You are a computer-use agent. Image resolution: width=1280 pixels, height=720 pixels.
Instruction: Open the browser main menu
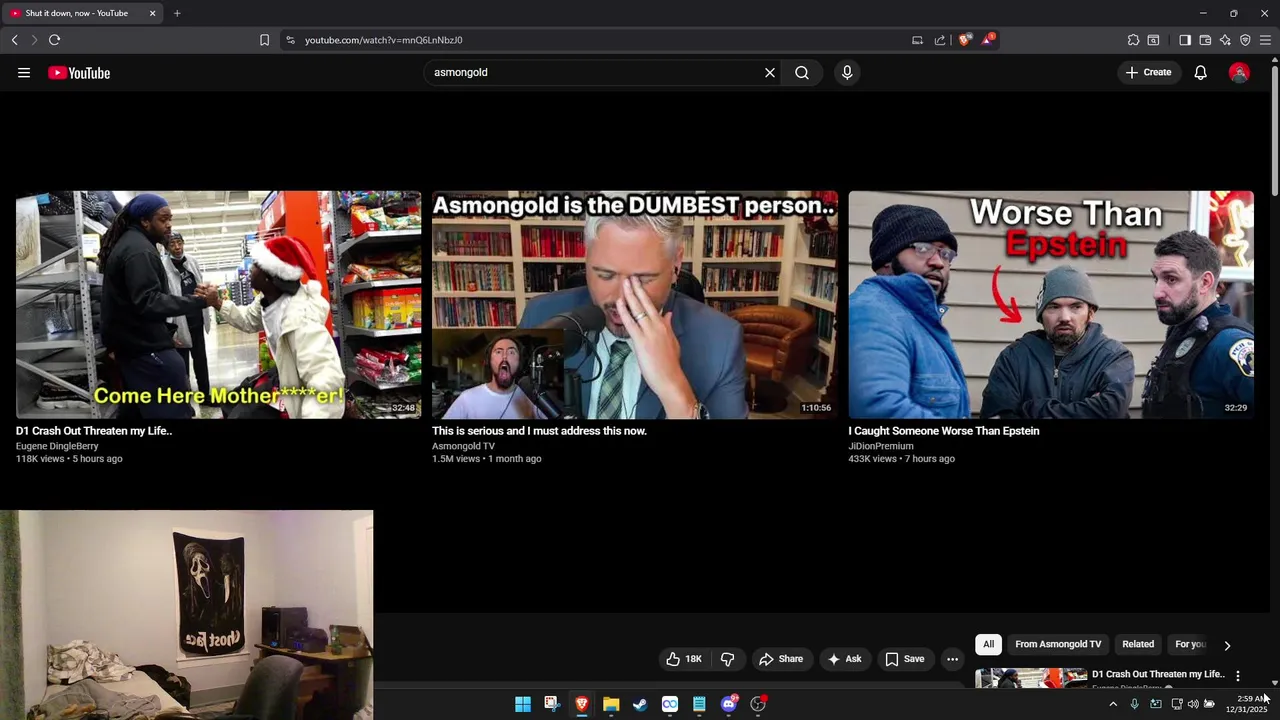pos(1265,40)
